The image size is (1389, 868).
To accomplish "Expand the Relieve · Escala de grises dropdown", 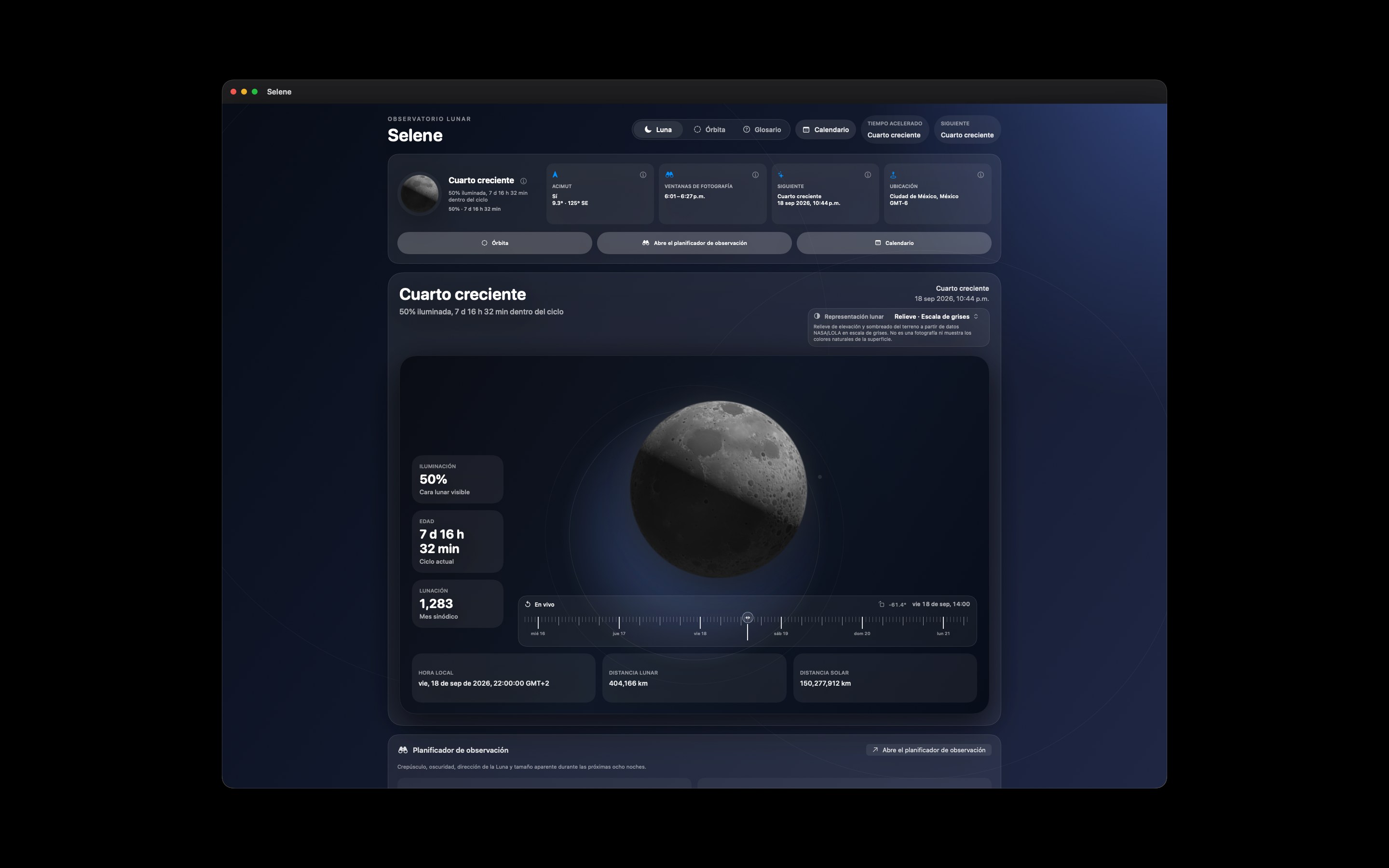I will click(936, 316).
